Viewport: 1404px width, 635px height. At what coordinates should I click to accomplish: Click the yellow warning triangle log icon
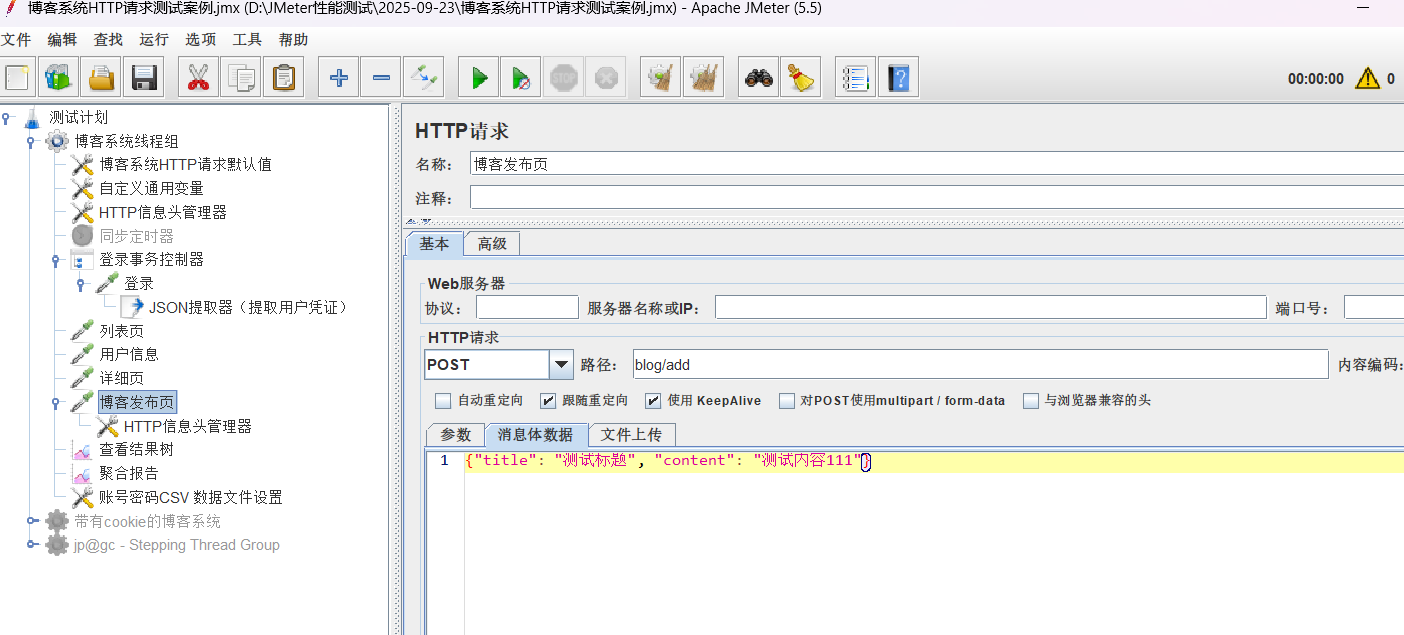(1367, 78)
